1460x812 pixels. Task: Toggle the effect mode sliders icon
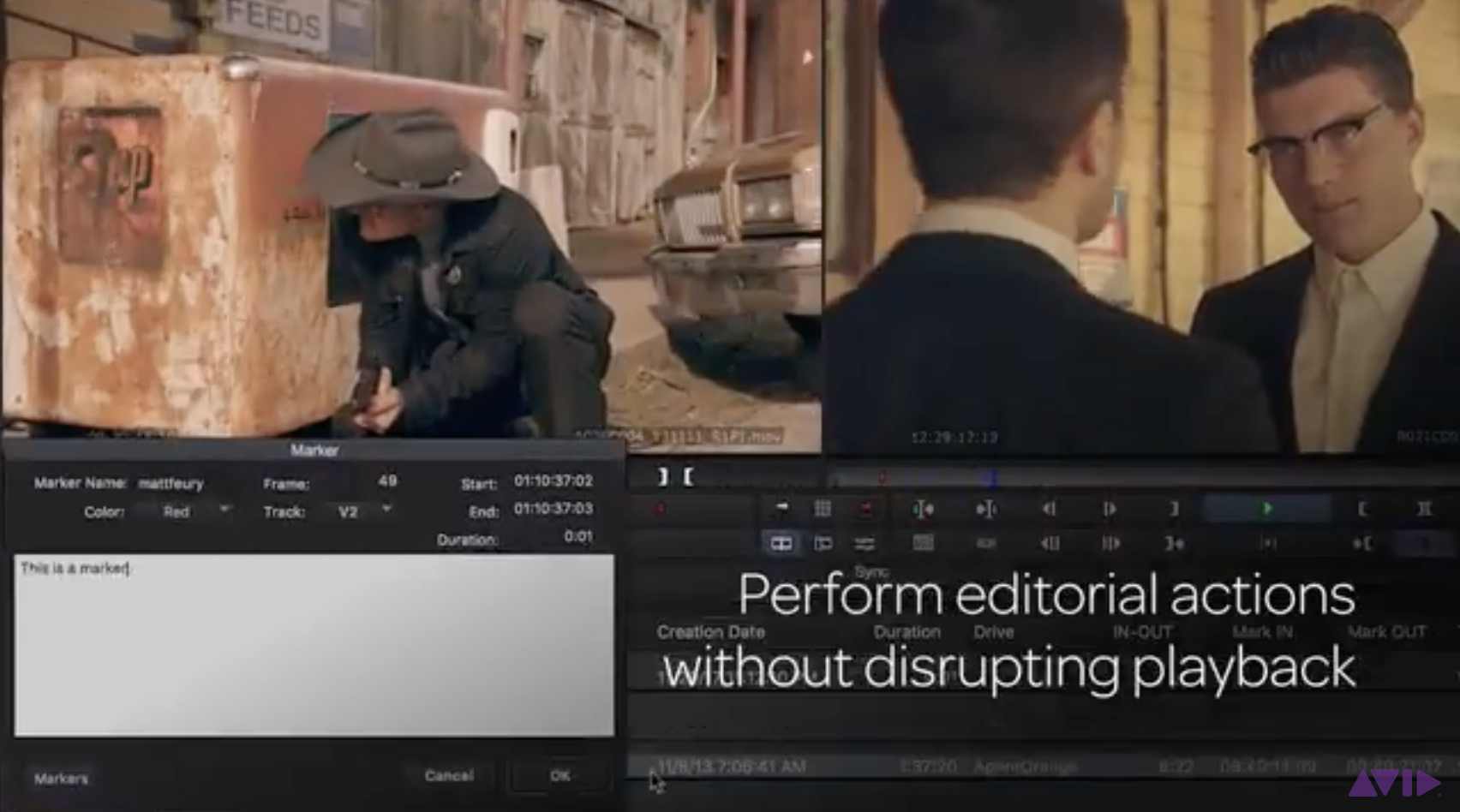coord(865,544)
